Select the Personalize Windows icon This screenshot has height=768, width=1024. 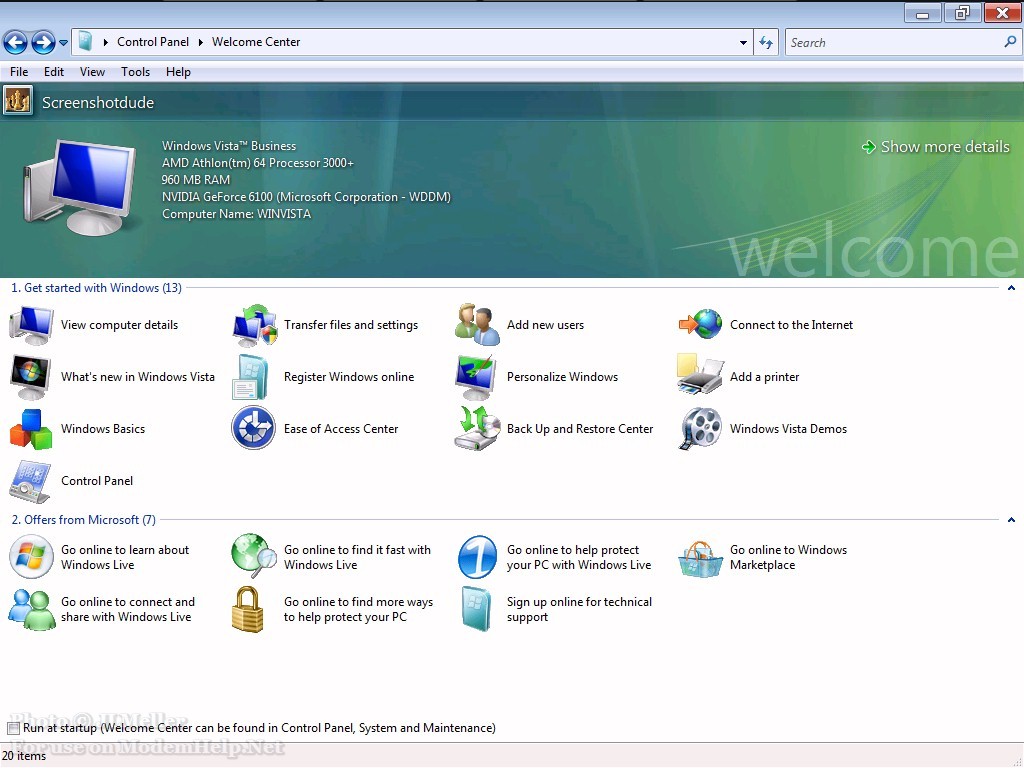coord(475,377)
